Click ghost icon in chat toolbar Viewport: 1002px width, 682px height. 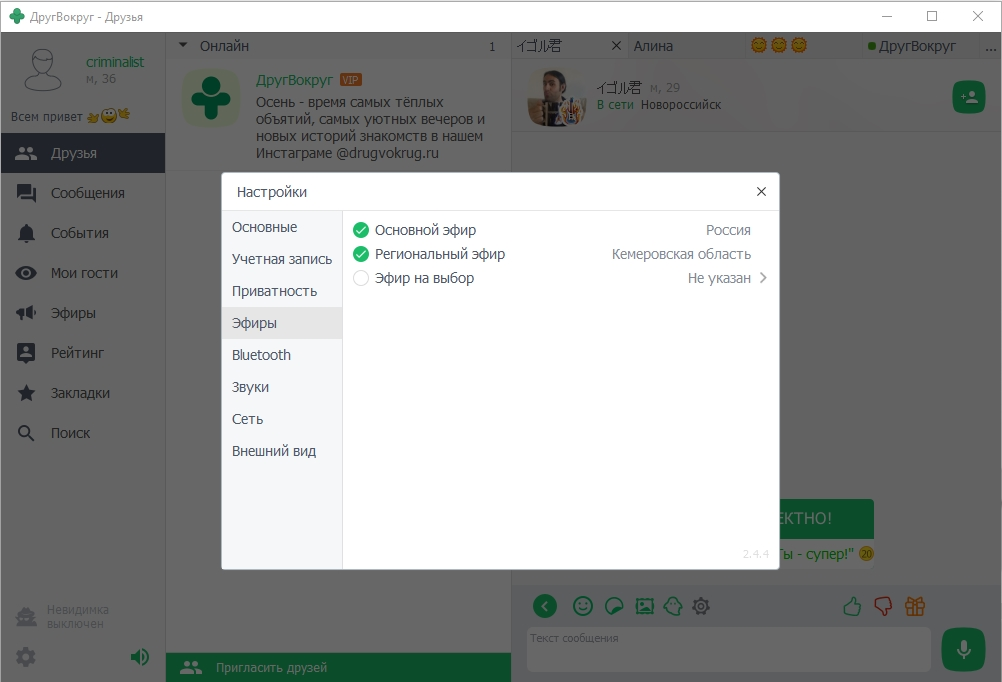(673, 606)
